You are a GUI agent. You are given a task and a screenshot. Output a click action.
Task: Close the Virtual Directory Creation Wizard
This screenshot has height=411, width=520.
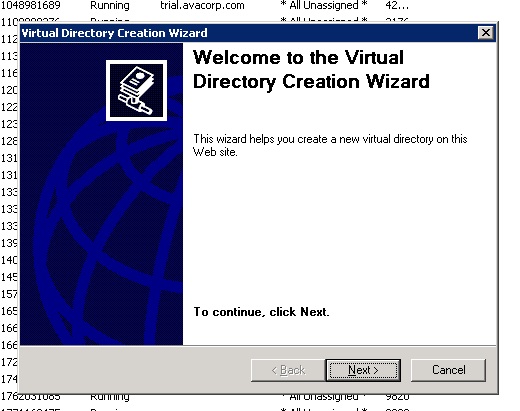pos(486,33)
